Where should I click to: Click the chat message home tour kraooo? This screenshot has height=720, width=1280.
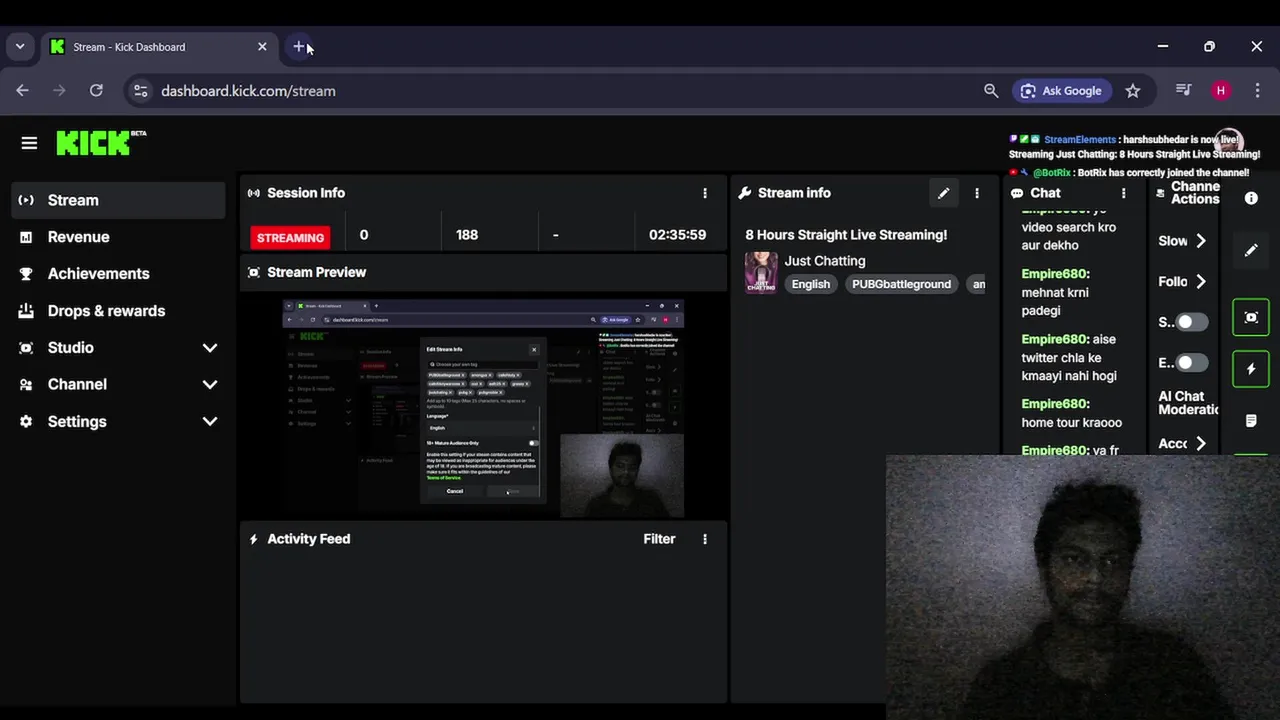[1072, 422]
